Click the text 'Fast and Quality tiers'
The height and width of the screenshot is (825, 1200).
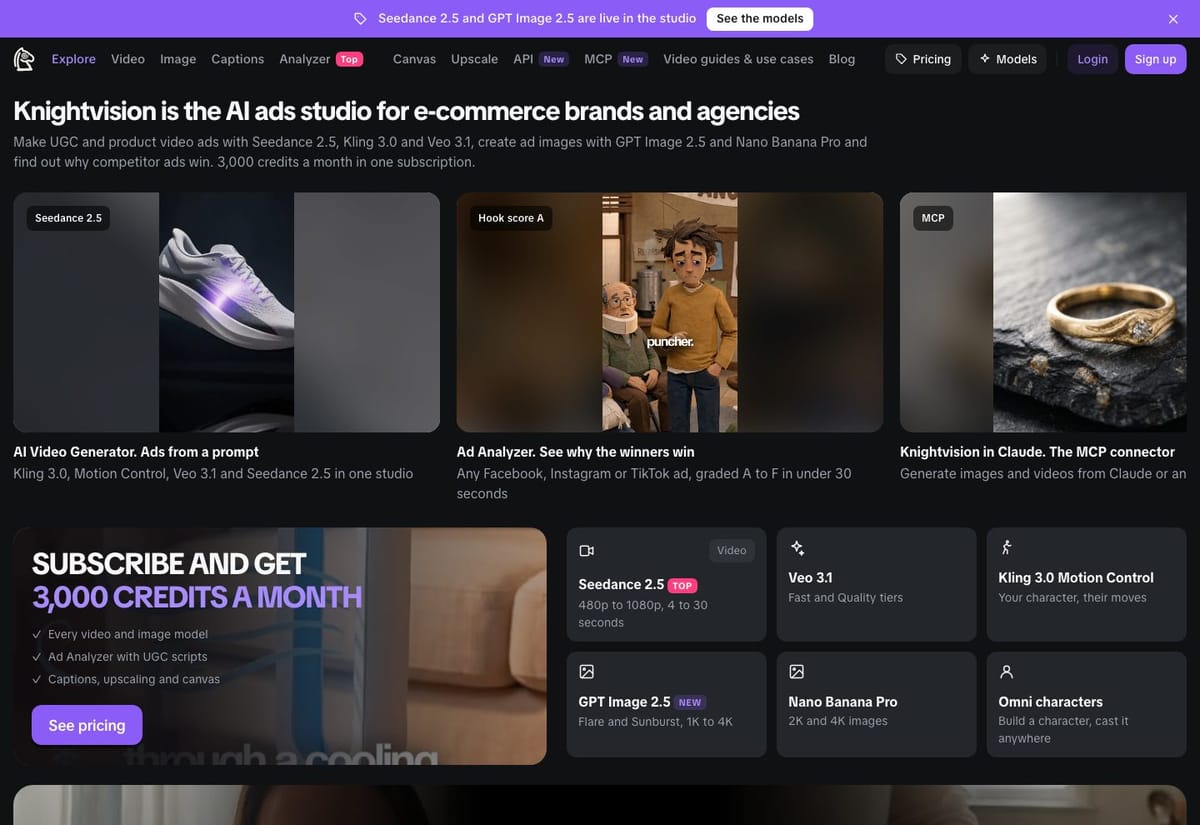click(x=845, y=598)
